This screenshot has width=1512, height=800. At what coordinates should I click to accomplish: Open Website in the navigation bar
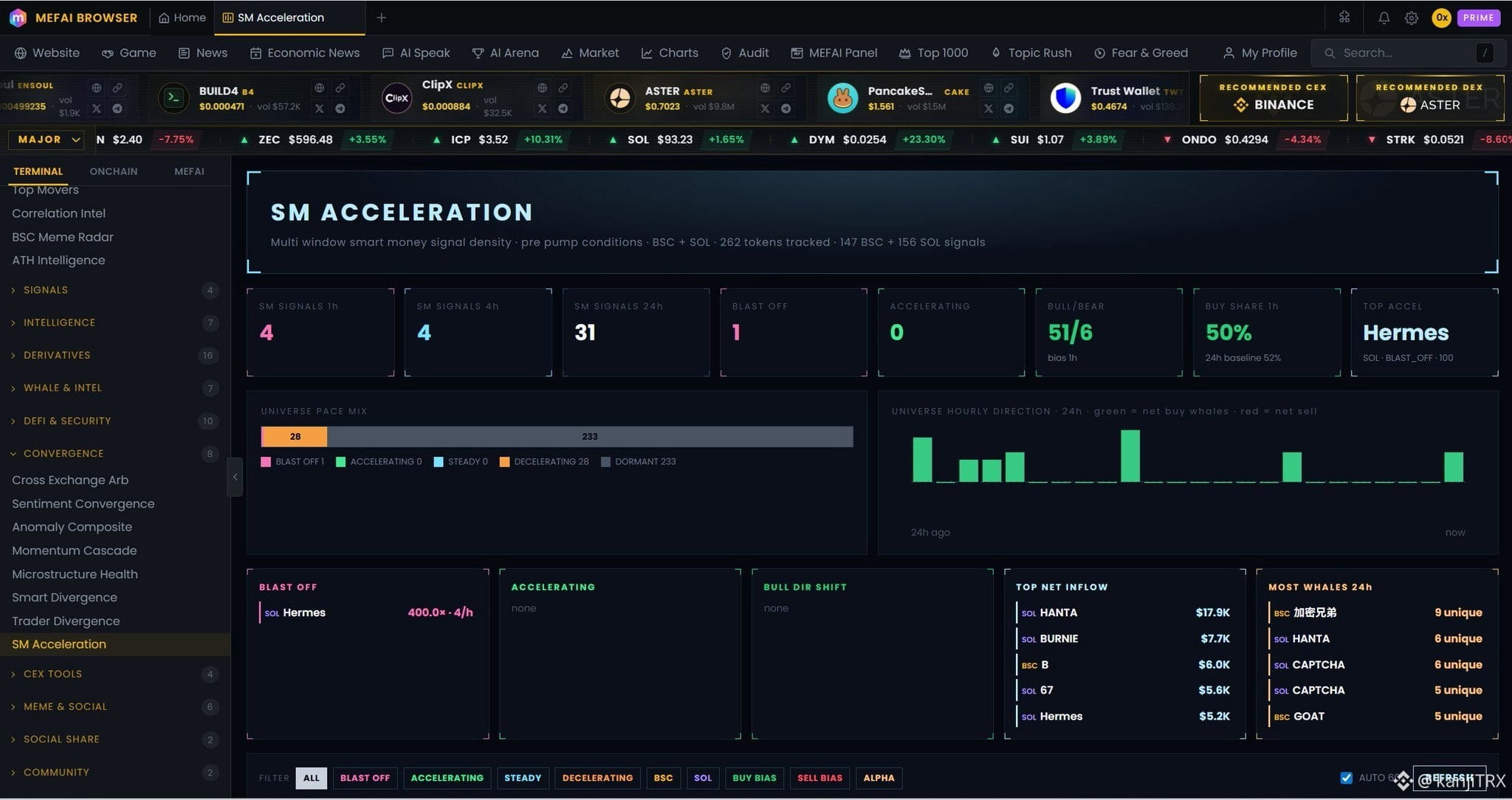click(x=47, y=53)
